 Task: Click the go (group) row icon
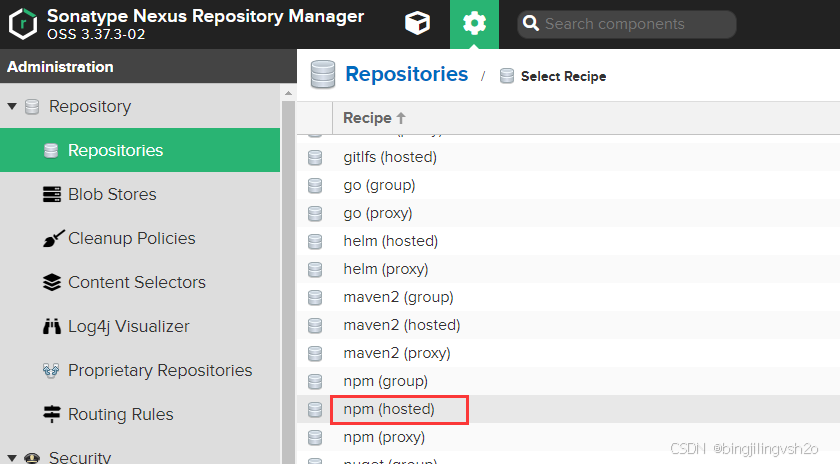[x=315, y=185]
